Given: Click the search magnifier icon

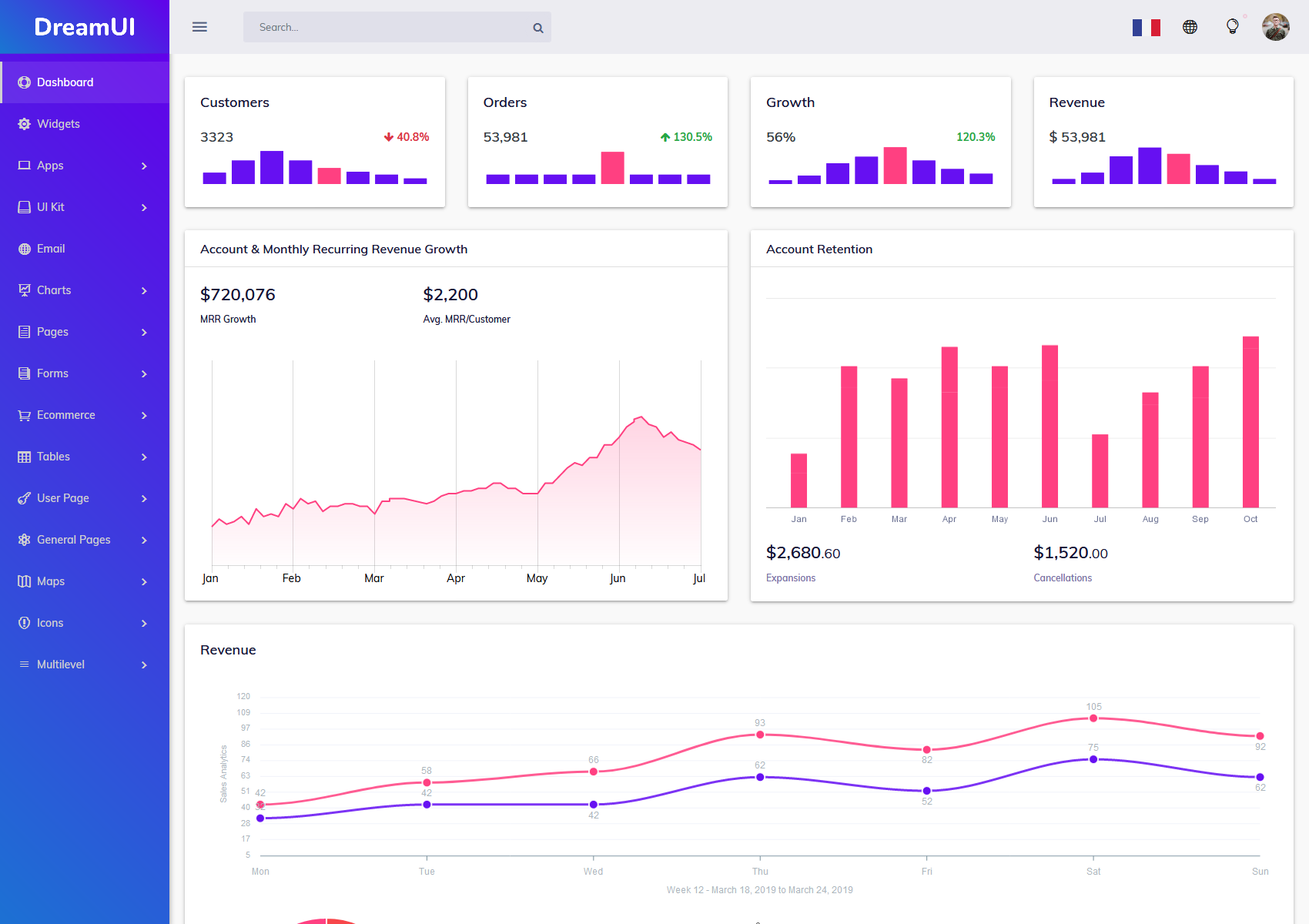Looking at the screenshot, I should coord(538,28).
